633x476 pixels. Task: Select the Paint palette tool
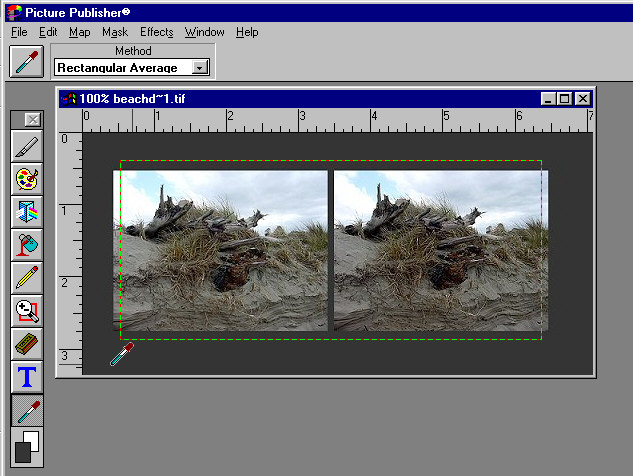point(27,180)
